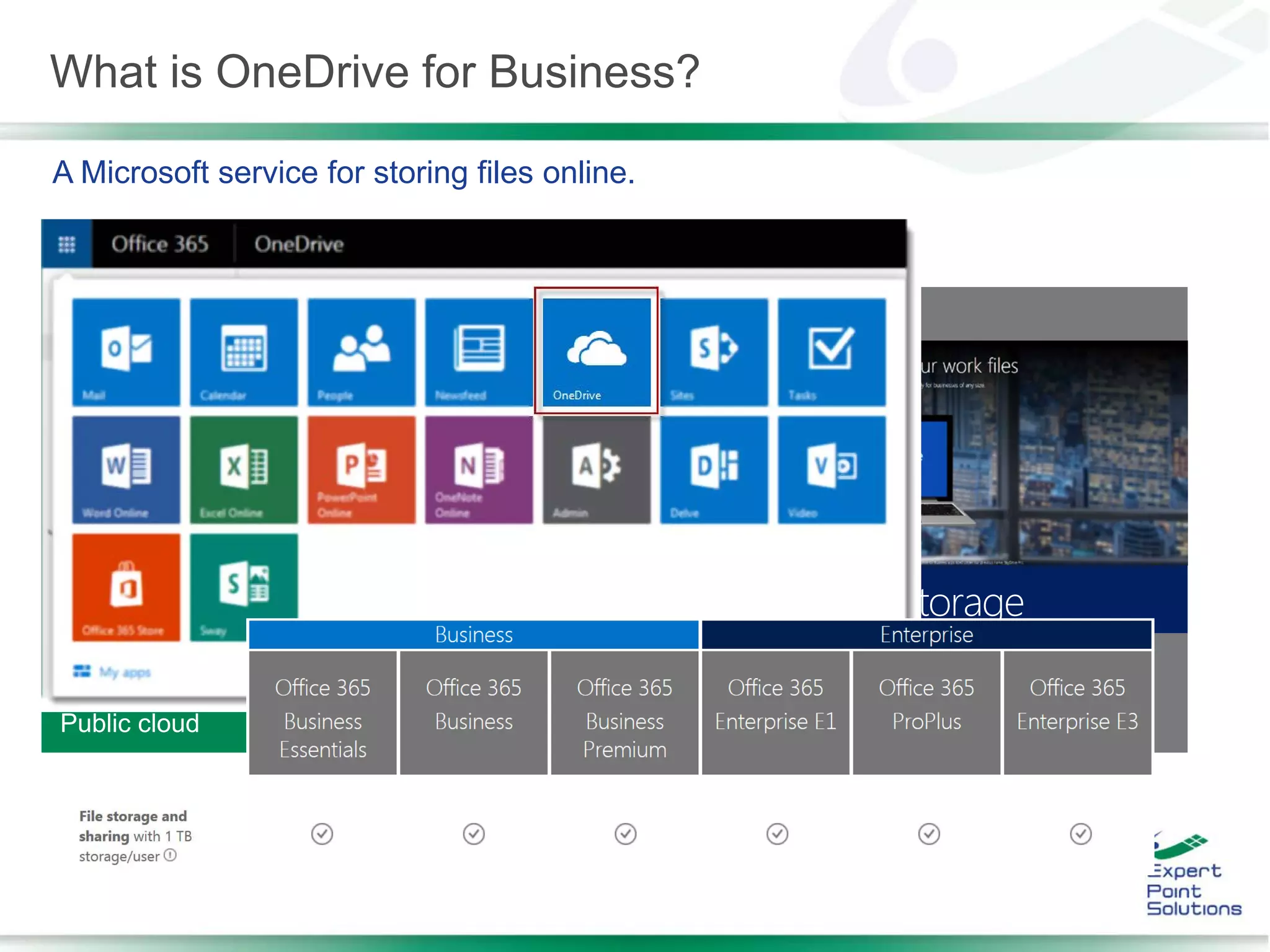The height and width of the screenshot is (952, 1270).
Task: Open the Sites SharePoint tile
Action: pos(714,352)
